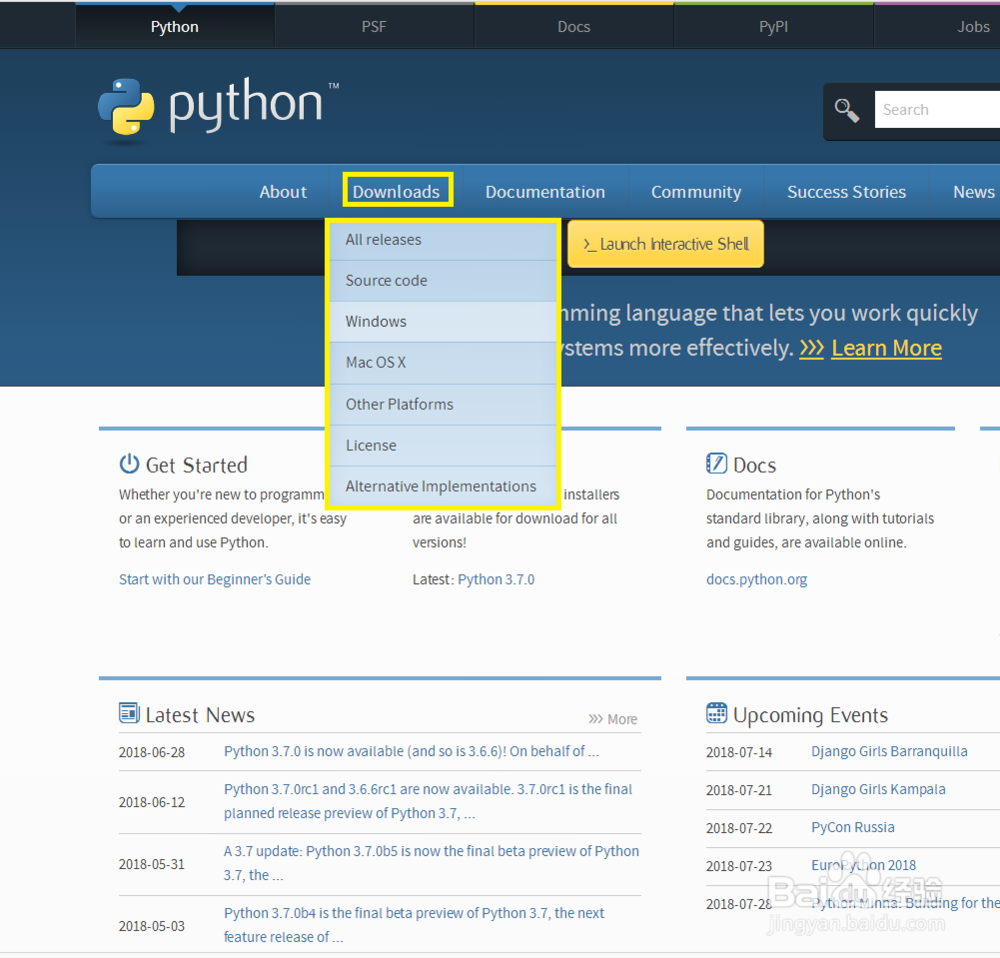Viewport: 1000px width, 958px height.
Task: Open Django Girls Kampala event
Action: pos(878,790)
